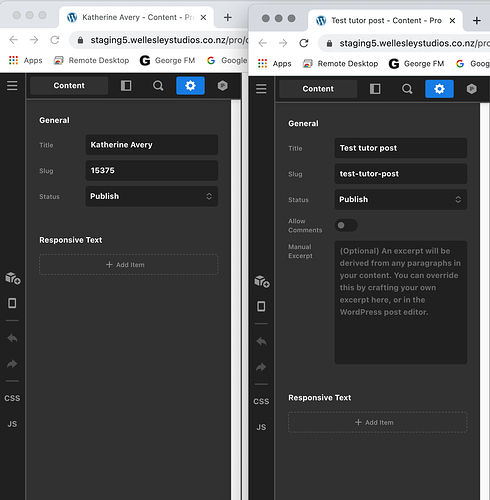This screenshot has height=500, width=490.
Task: Open templates icon in right window sidebar
Action: coord(262,281)
